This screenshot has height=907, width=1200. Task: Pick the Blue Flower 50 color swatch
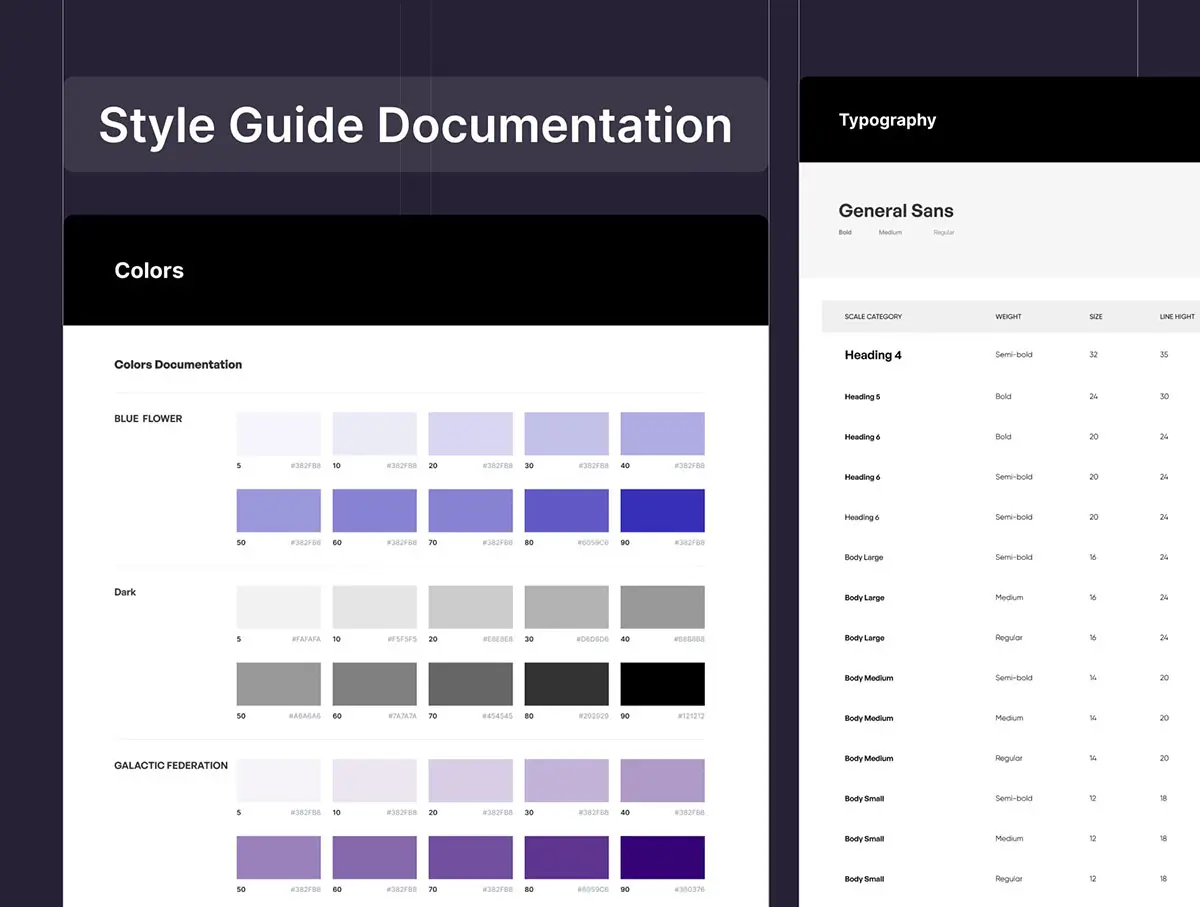click(x=278, y=510)
